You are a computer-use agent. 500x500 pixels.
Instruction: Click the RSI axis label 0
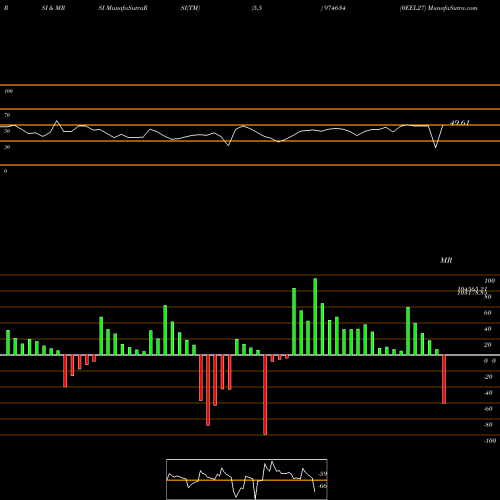5,171
